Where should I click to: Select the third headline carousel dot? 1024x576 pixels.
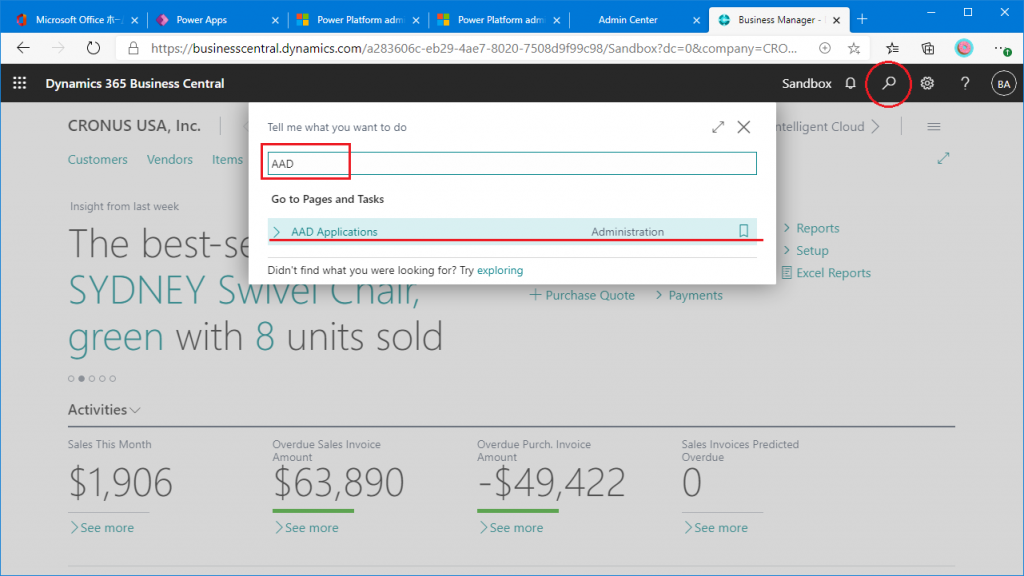coord(92,379)
